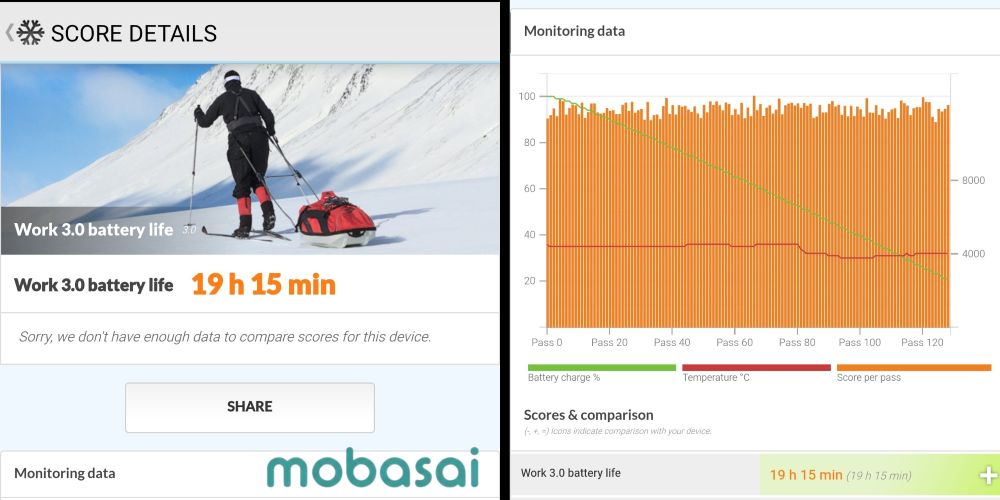1000x500 pixels.
Task: Open the left Monitoring data section
Action: [x=65, y=473]
